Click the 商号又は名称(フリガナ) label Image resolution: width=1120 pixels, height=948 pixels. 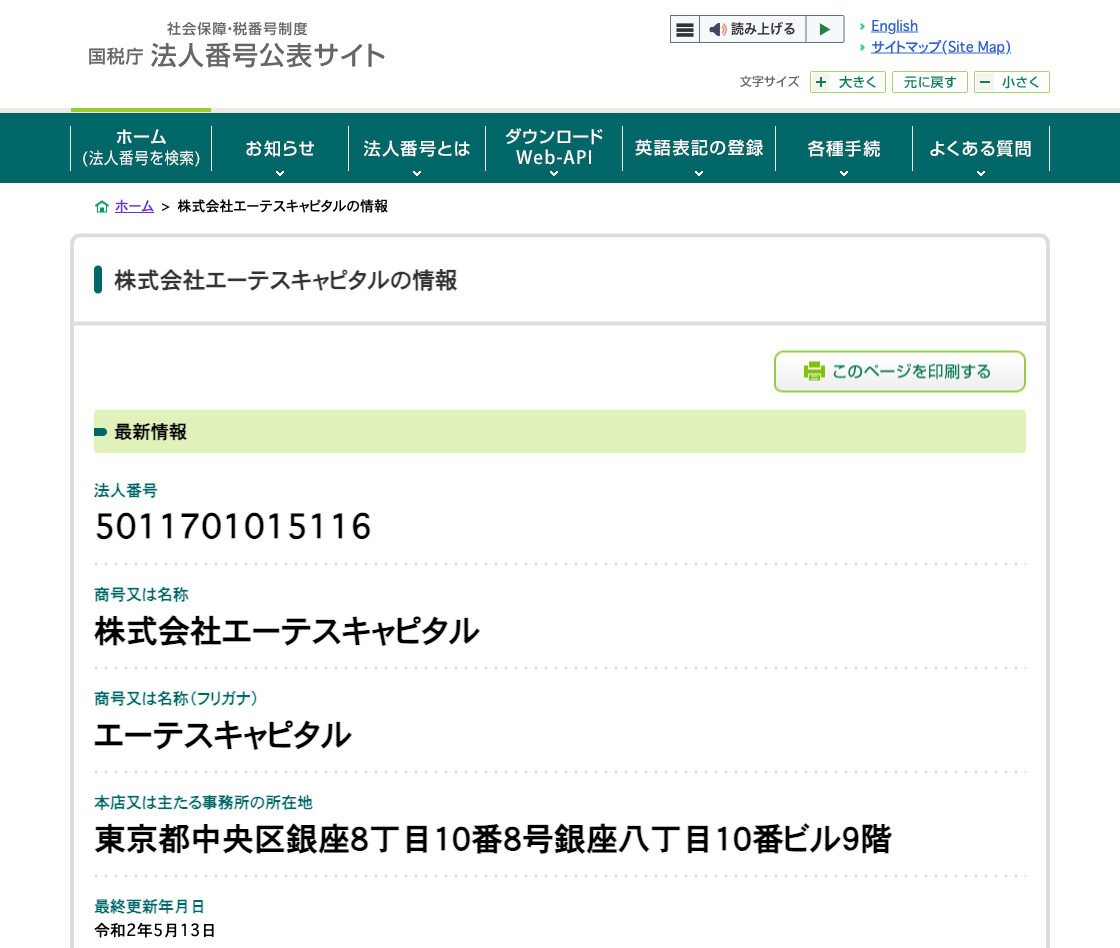[176, 698]
